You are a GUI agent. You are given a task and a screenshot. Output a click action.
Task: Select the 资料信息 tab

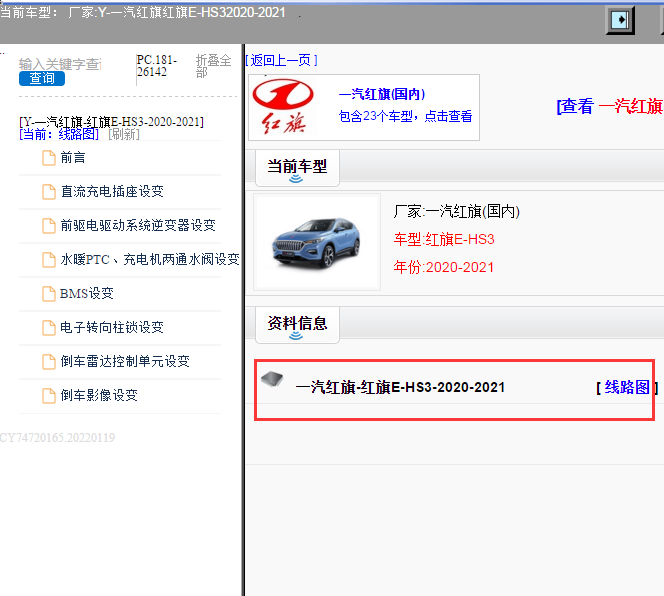297,325
